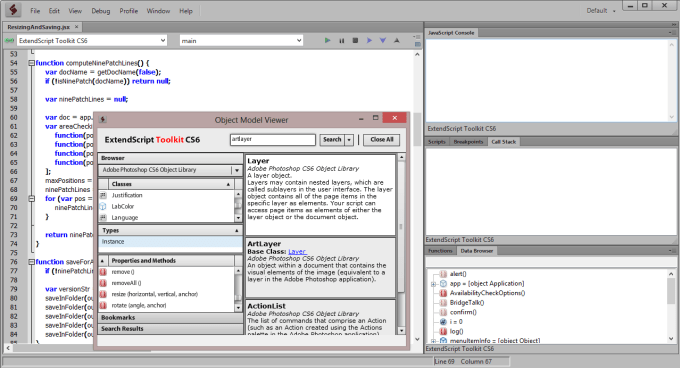Step over with the blue arrow icon
Viewport: 680px width, 368px height.
click(369, 40)
